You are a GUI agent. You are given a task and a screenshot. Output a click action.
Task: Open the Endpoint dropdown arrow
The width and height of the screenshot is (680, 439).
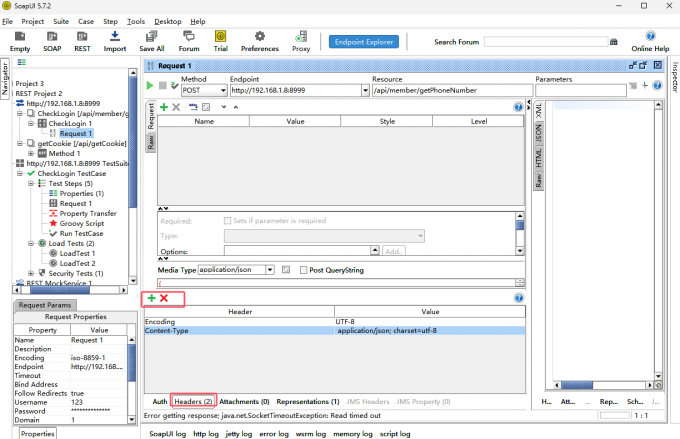coord(365,91)
